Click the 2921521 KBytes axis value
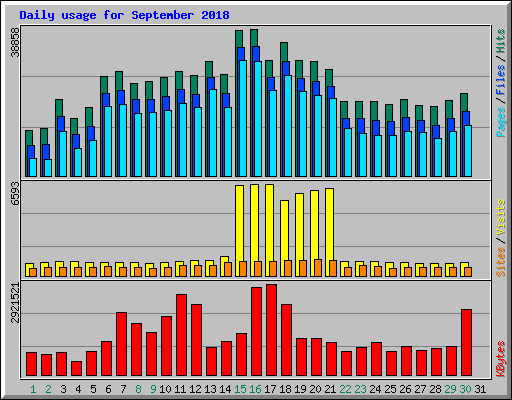Screen dimensions: 512x400 (15, 303)
